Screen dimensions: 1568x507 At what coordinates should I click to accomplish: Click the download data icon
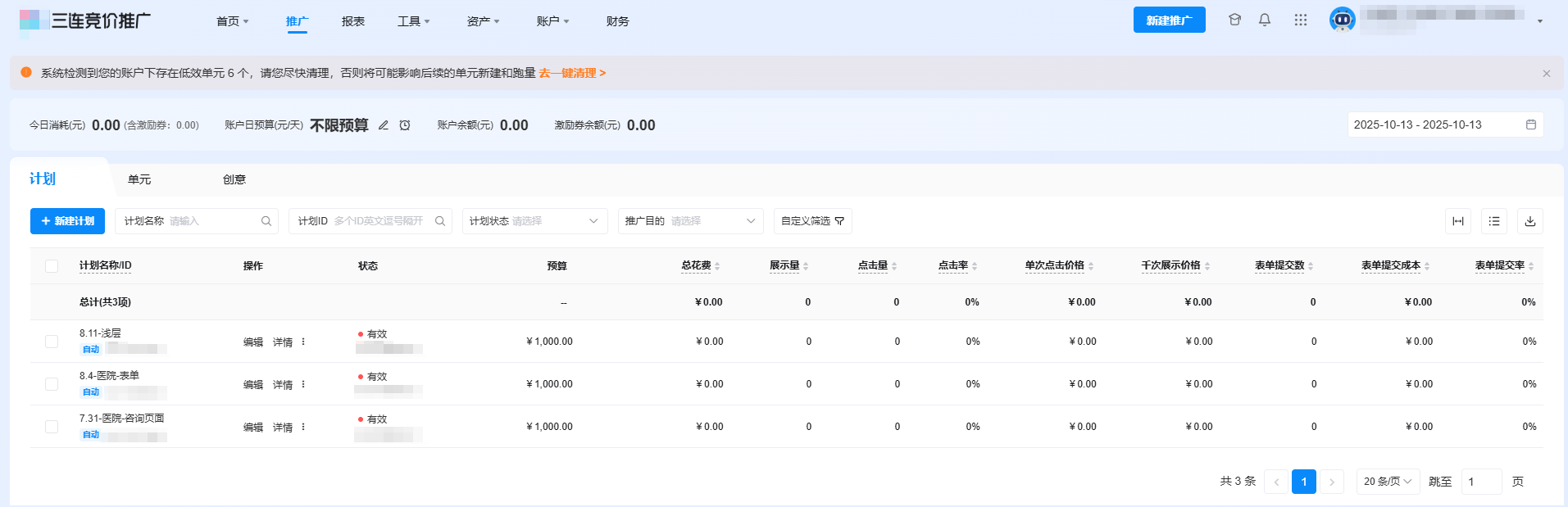(1530, 221)
